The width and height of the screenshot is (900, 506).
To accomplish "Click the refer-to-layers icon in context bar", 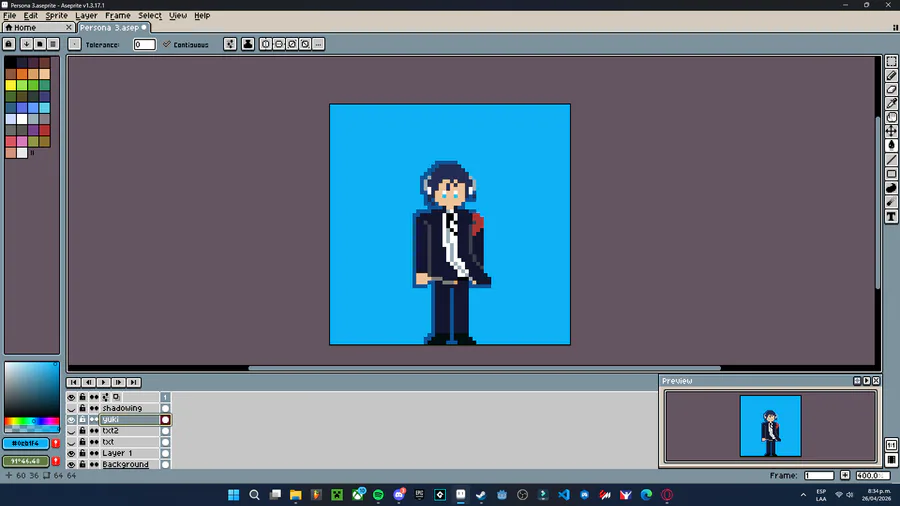I will tap(230, 44).
